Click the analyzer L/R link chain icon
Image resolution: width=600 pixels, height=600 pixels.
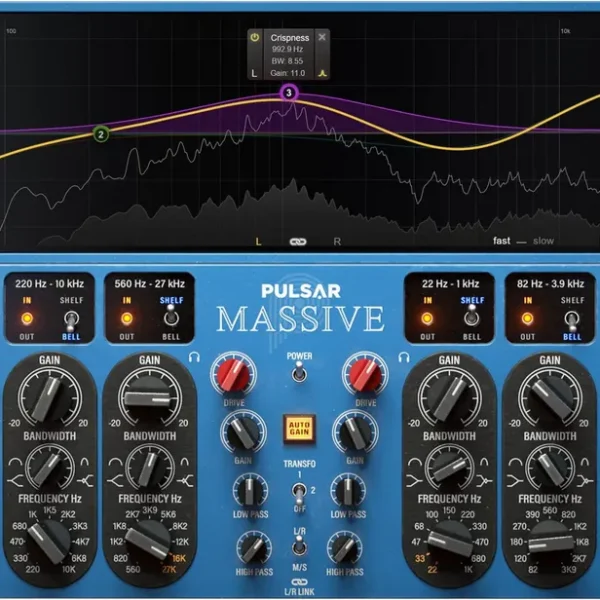tap(298, 241)
